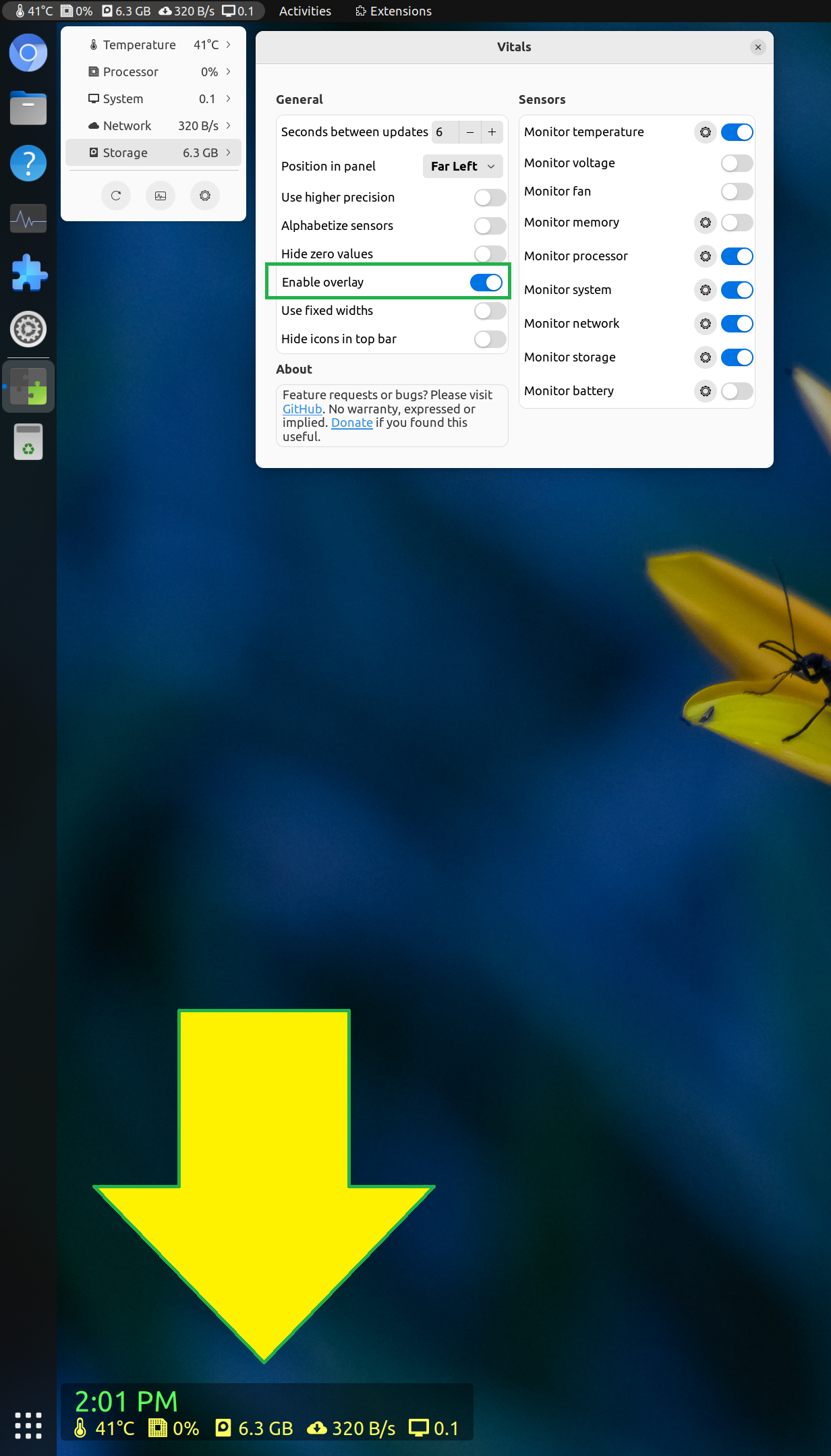Click storage 6.3 GB indicator in top bar
831x1456 pixels.
(x=126, y=11)
